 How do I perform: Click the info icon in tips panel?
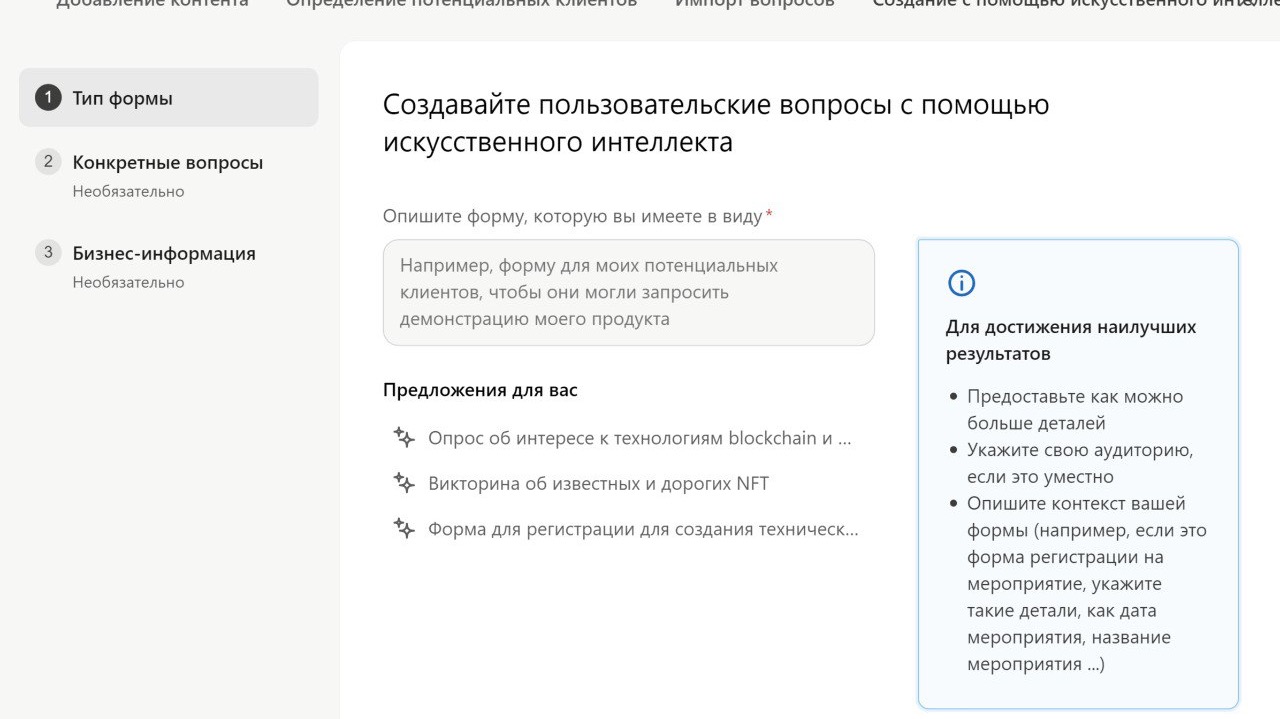(961, 283)
